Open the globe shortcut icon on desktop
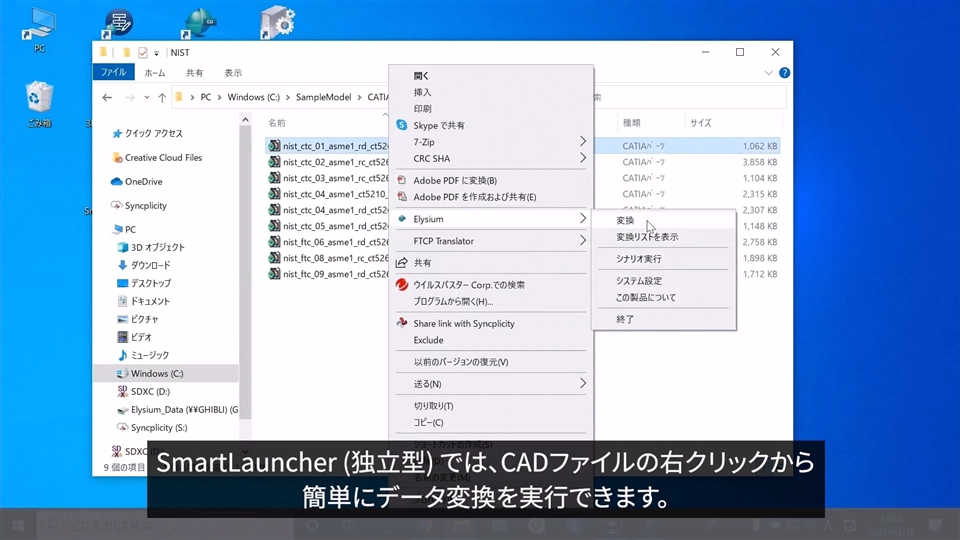Viewport: 960px width, 540px height. point(199,23)
